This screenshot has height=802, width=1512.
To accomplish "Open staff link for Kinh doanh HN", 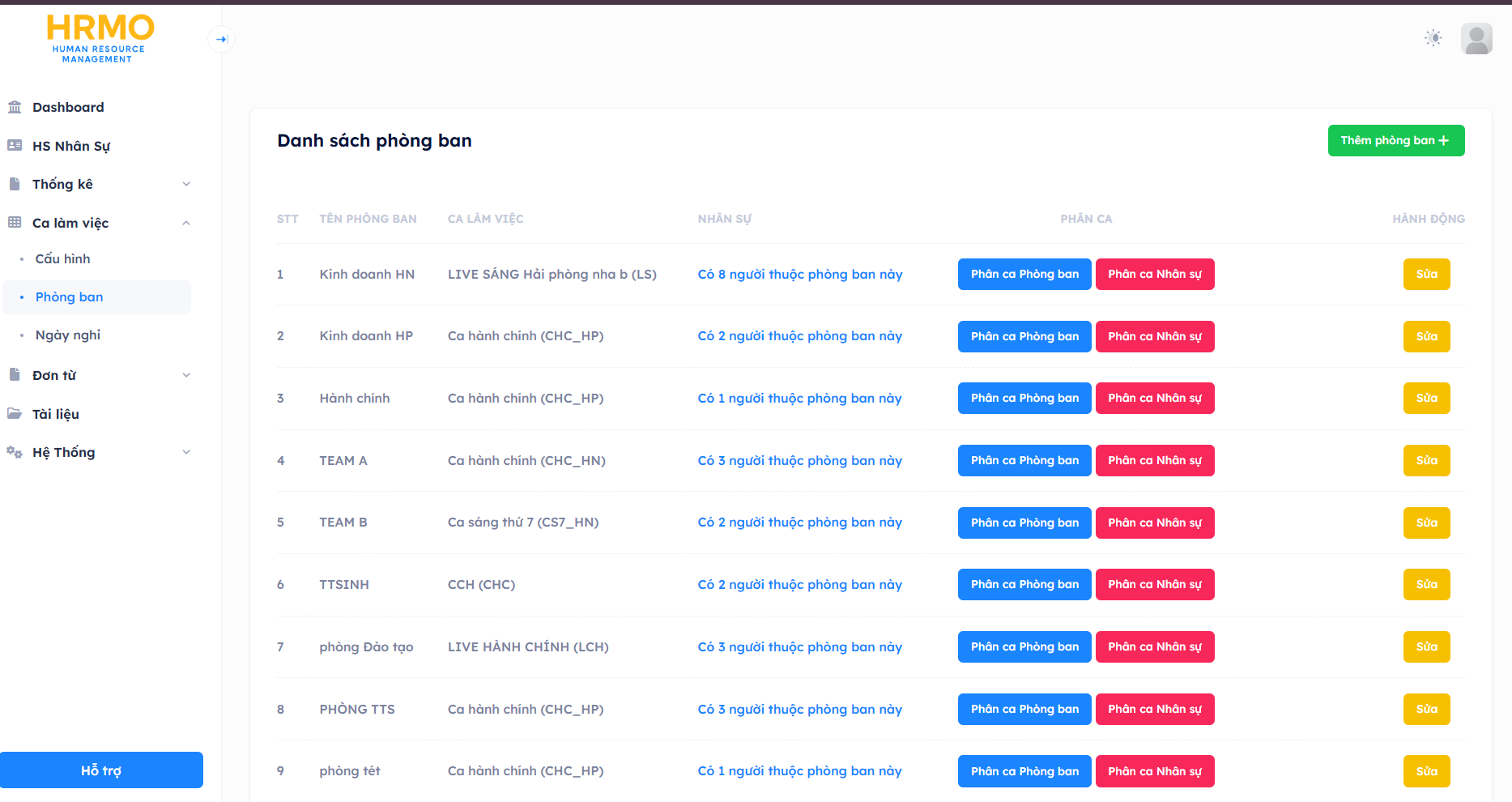I will 799,275.
